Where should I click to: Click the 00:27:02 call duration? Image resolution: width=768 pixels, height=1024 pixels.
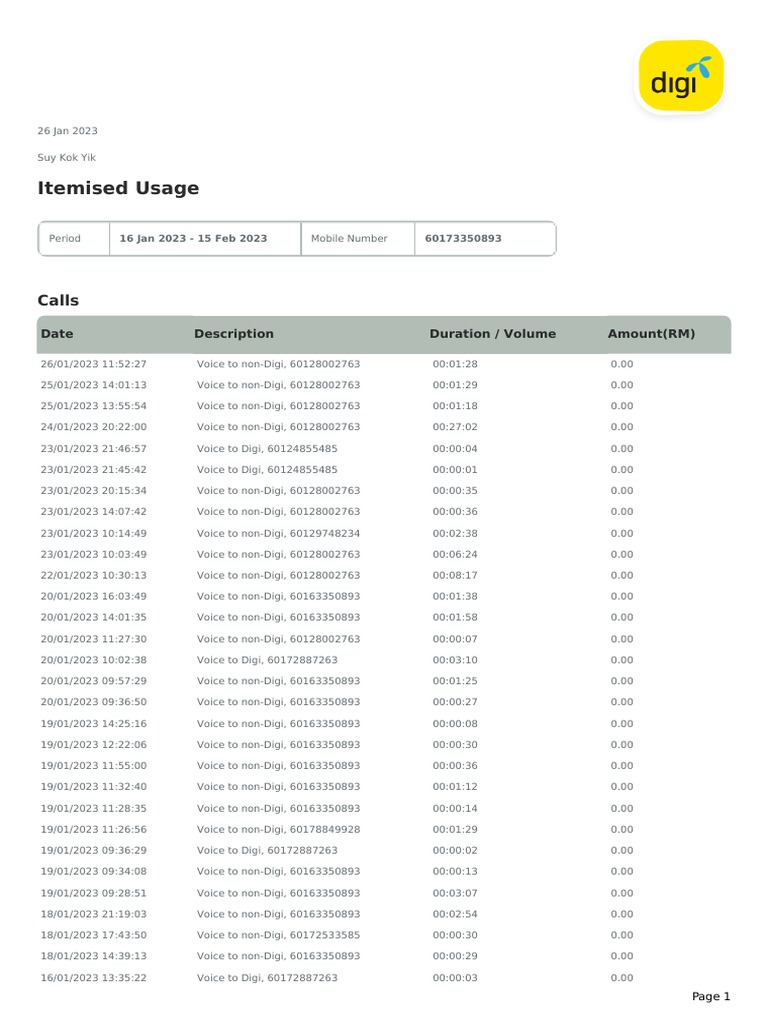[455, 427]
